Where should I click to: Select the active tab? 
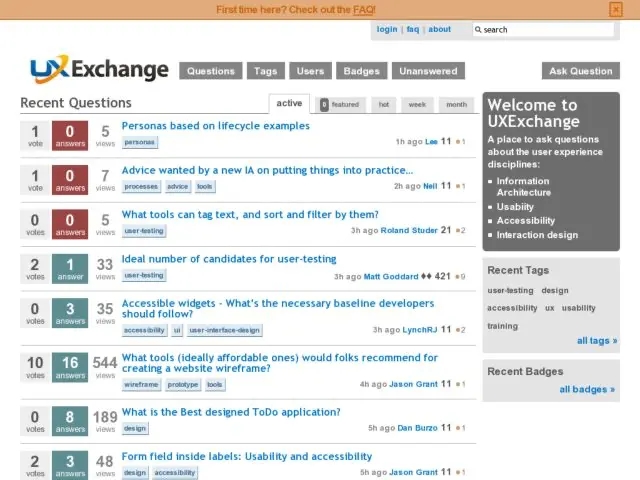(x=289, y=103)
